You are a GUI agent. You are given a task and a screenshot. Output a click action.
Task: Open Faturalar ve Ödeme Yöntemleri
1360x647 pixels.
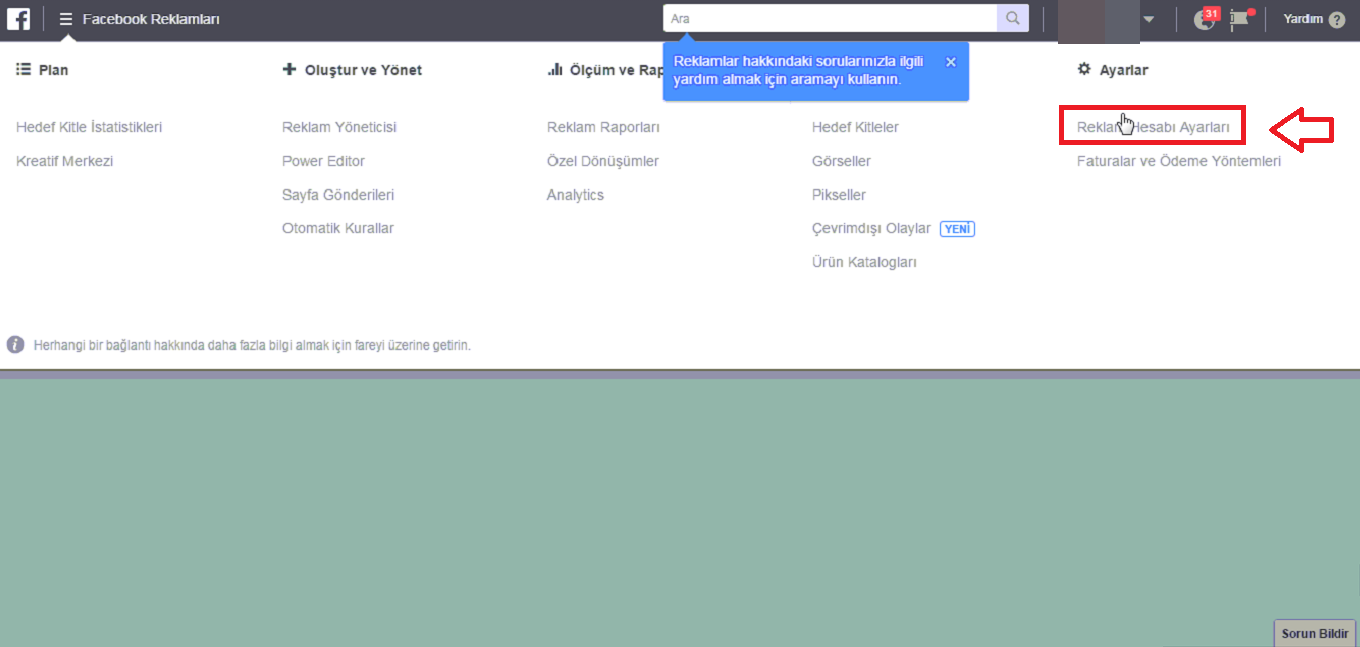pos(1179,161)
